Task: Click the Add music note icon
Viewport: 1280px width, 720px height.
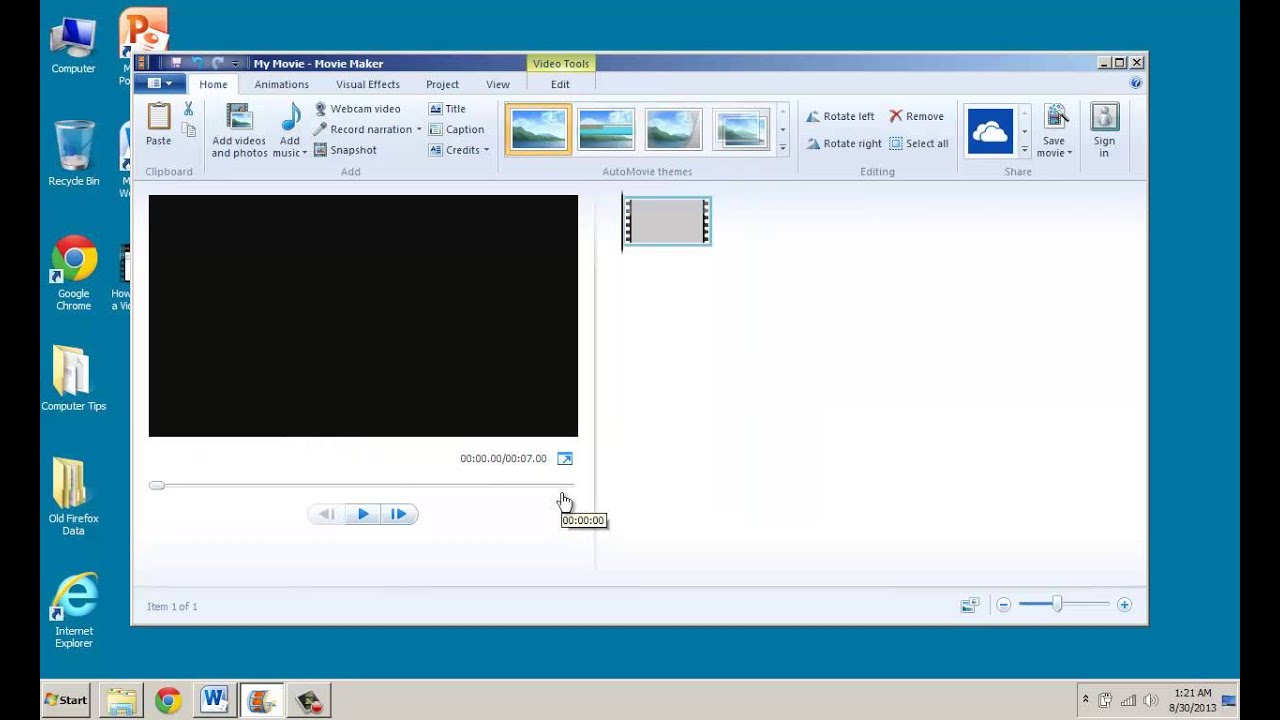Action: point(290,118)
